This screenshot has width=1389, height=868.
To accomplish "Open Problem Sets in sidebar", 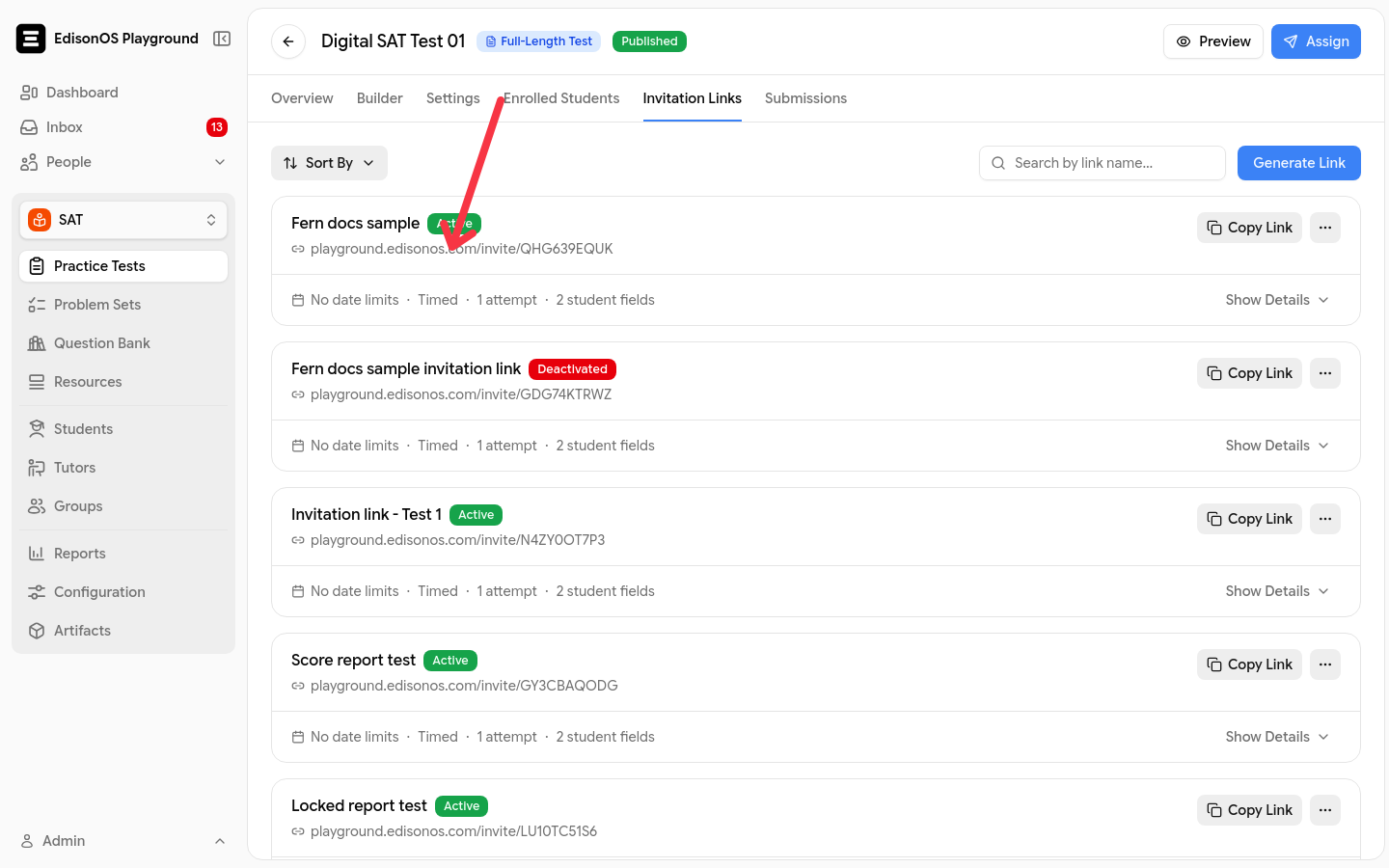I will [x=123, y=305].
